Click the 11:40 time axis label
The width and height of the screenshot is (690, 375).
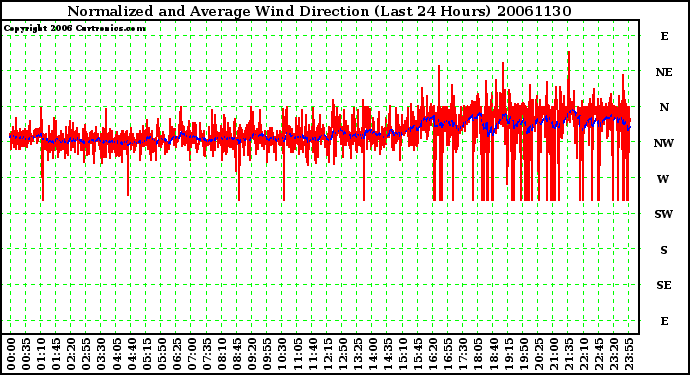click(x=312, y=354)
